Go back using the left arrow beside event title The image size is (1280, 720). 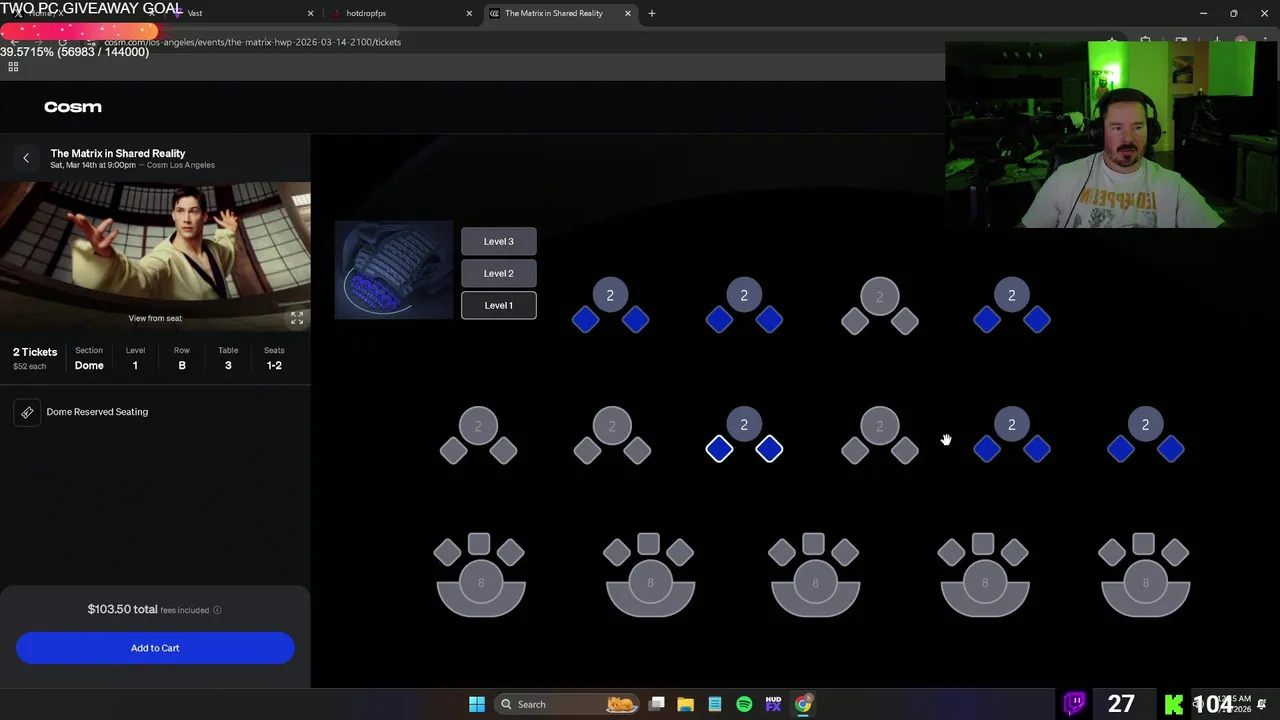[26, 158]
